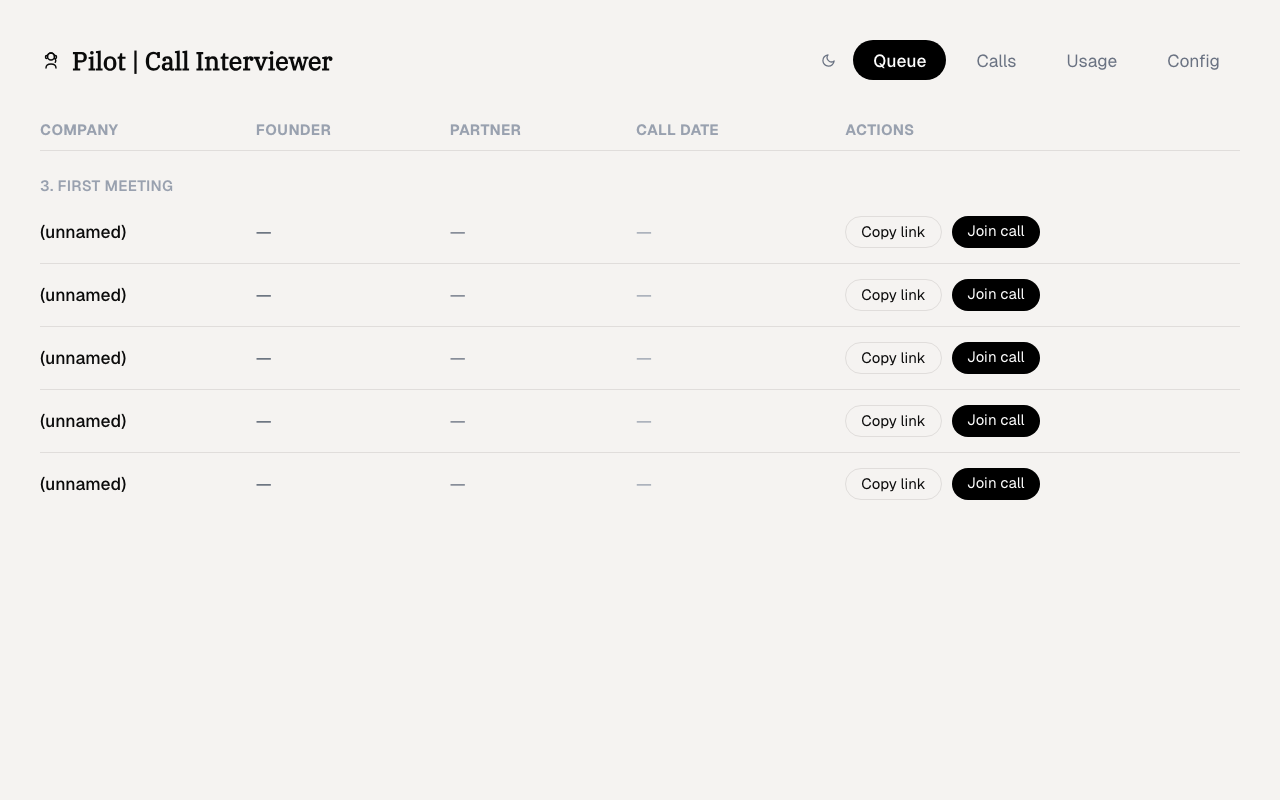Copy link for the fourth entry

click(893, 421)
